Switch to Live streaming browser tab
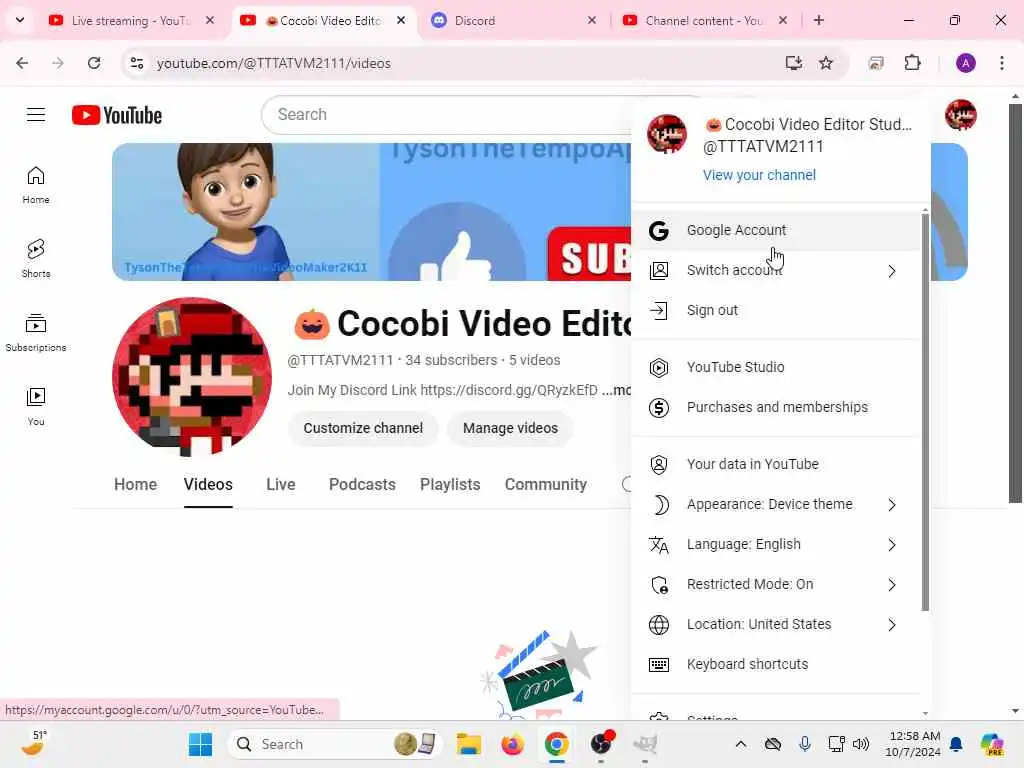The width and height of the screenshot is (1024, 768). [131, 20]
